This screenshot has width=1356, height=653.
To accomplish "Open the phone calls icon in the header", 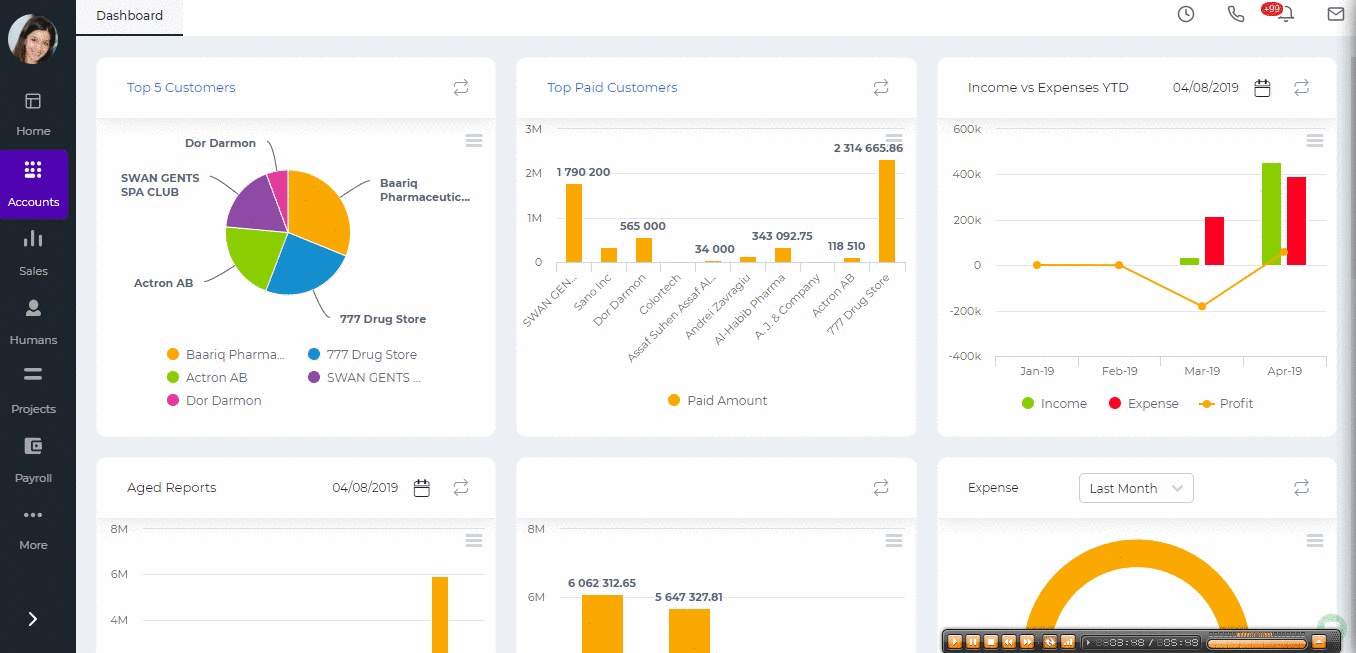I will point(1236,14).
